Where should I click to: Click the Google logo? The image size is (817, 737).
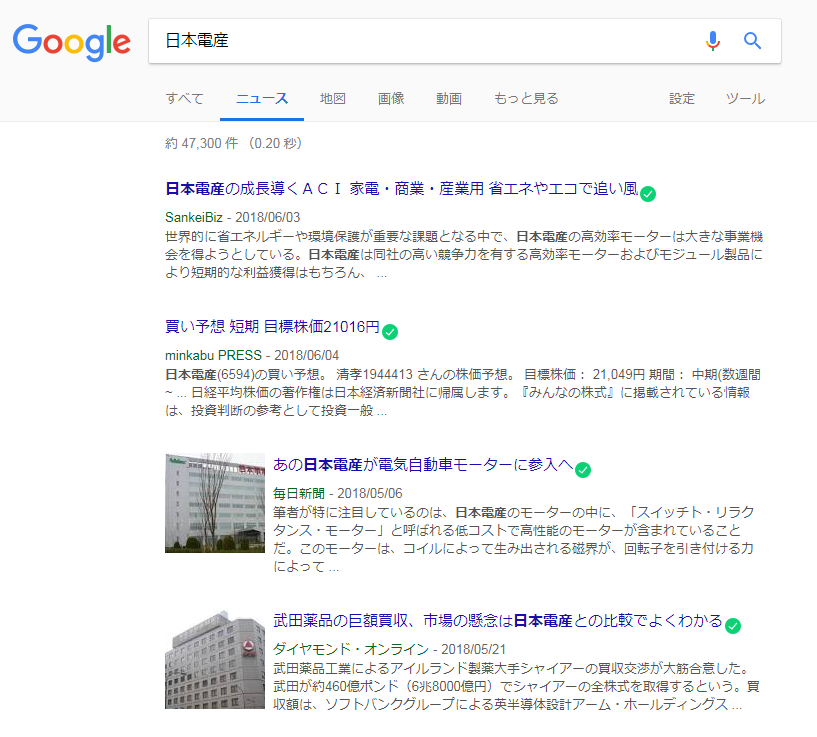point(72,42)
